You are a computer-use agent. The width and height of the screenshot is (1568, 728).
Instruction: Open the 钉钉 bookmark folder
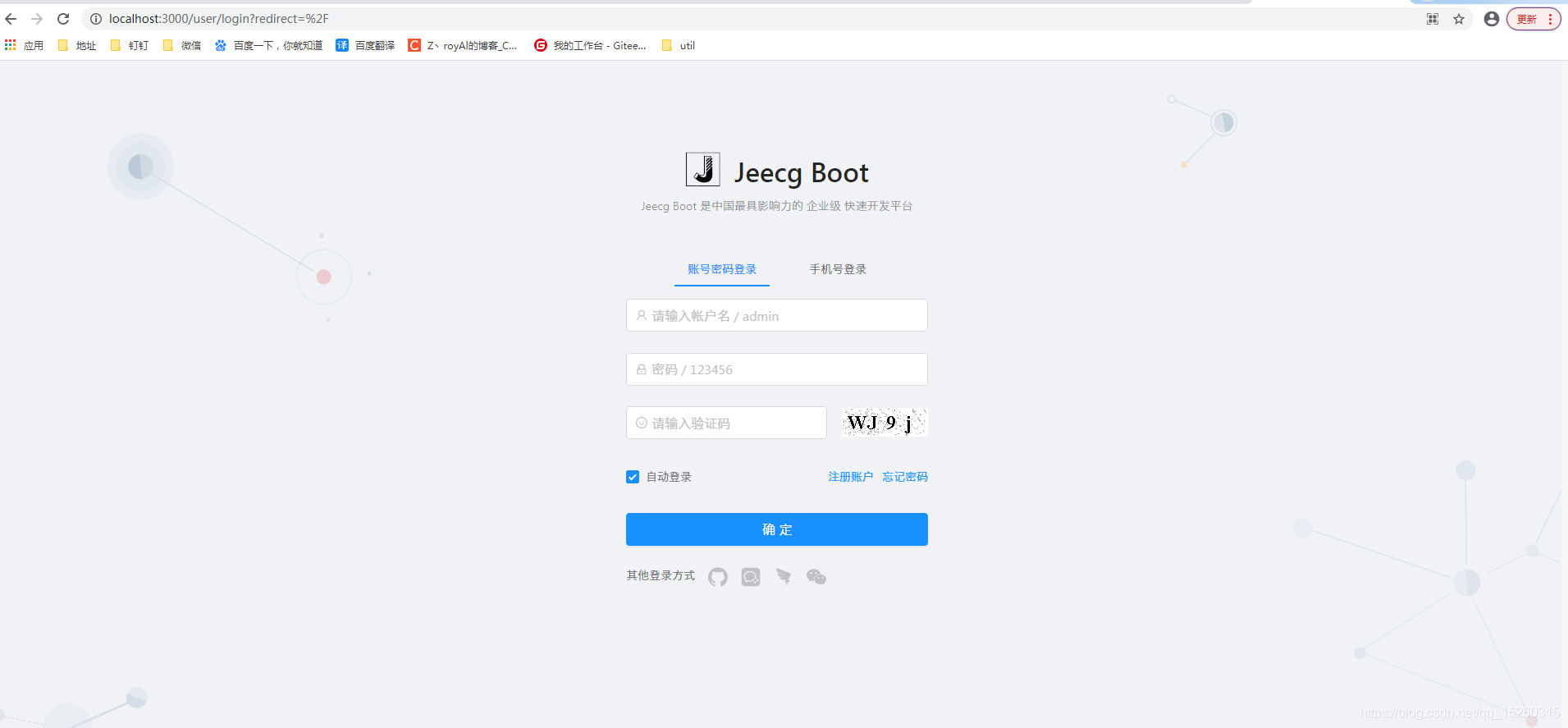point(130,46)
